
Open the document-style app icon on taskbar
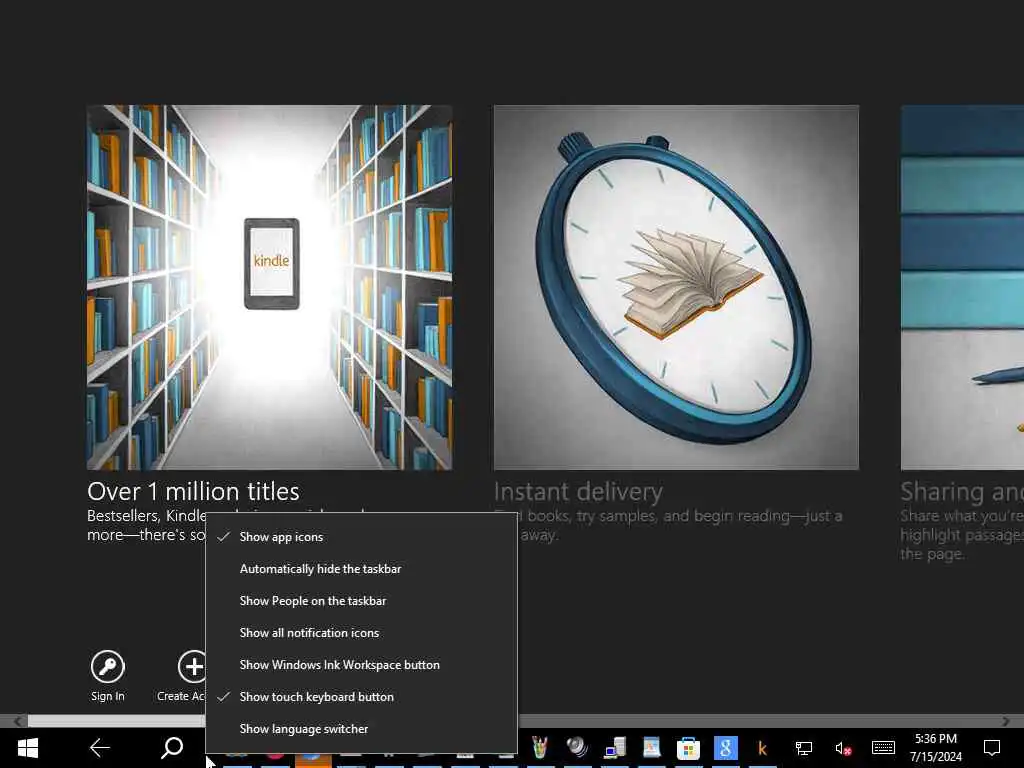click(651, 747)
